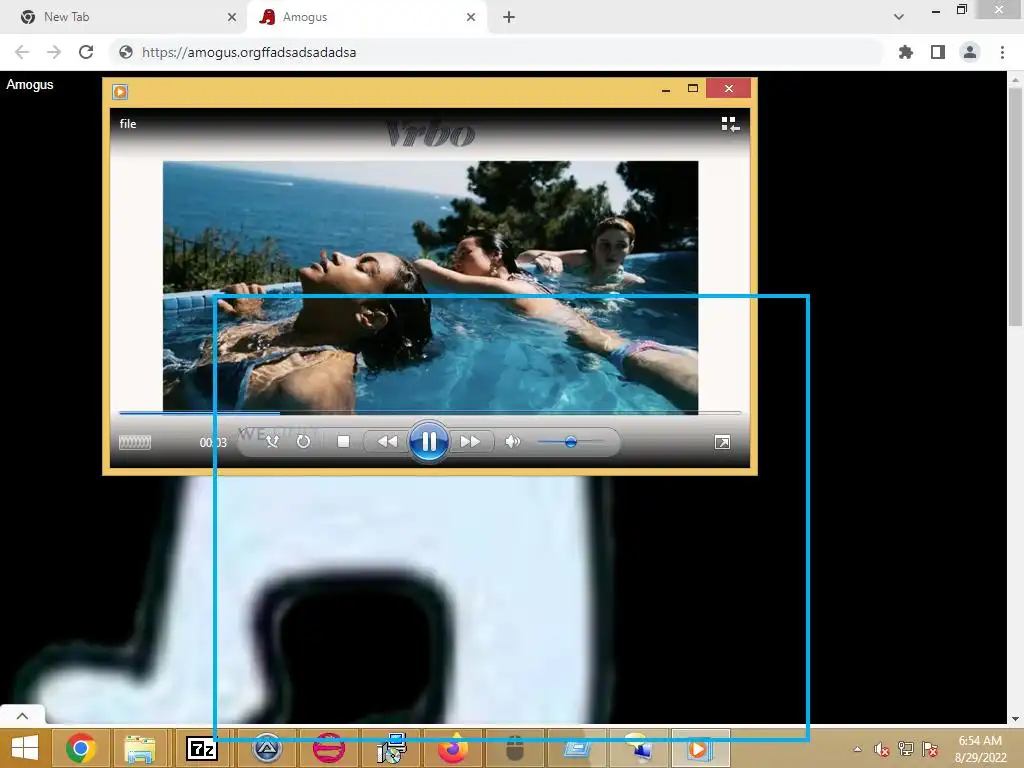Click the video seek progress bar
The height and width of the screenshot is (768, 1024).
430,413
